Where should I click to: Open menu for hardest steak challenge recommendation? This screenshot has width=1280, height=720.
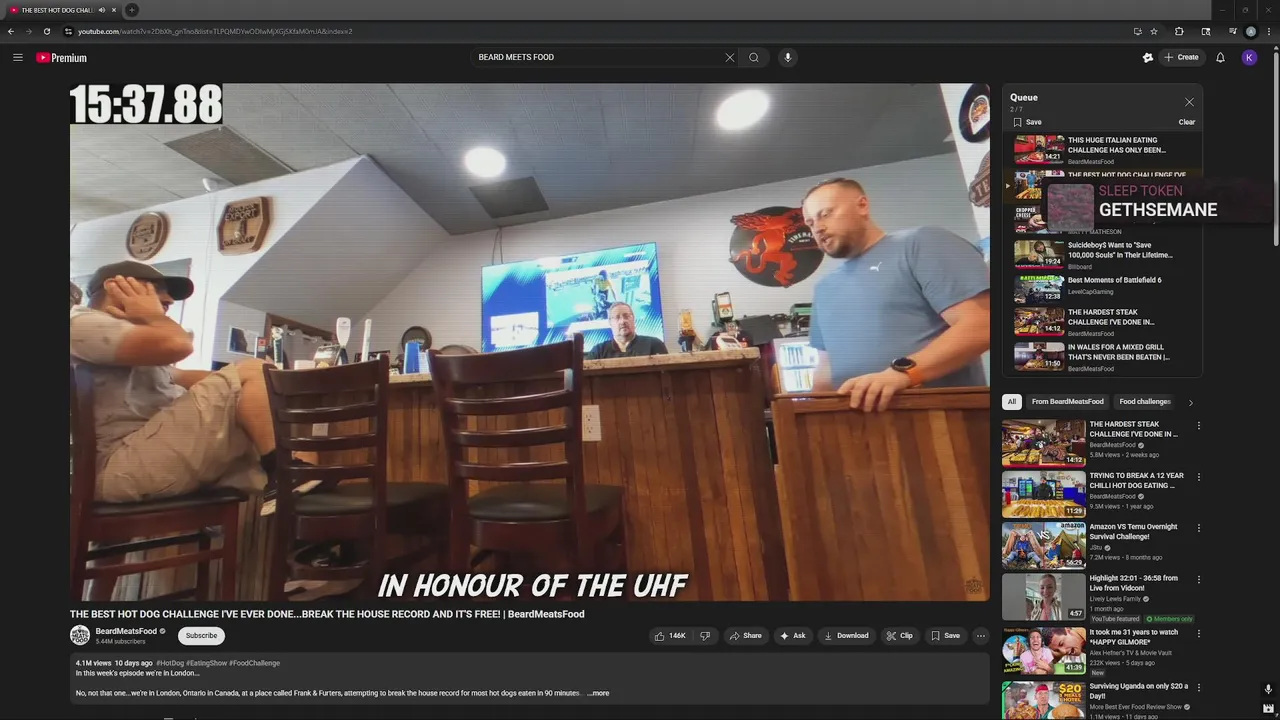click(1198, 426)
